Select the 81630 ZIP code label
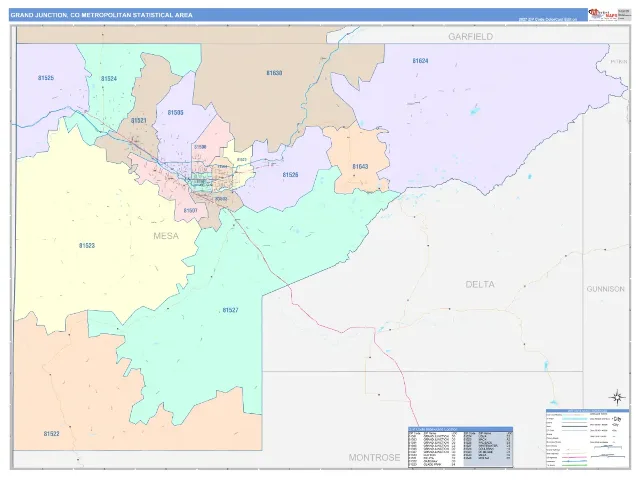Screen dimensions: 640x480 (x=274, y=73)
